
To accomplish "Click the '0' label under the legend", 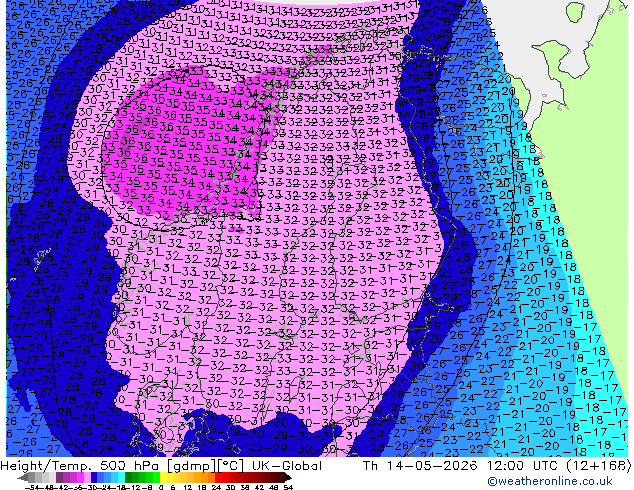I will (x=161, y=487).
